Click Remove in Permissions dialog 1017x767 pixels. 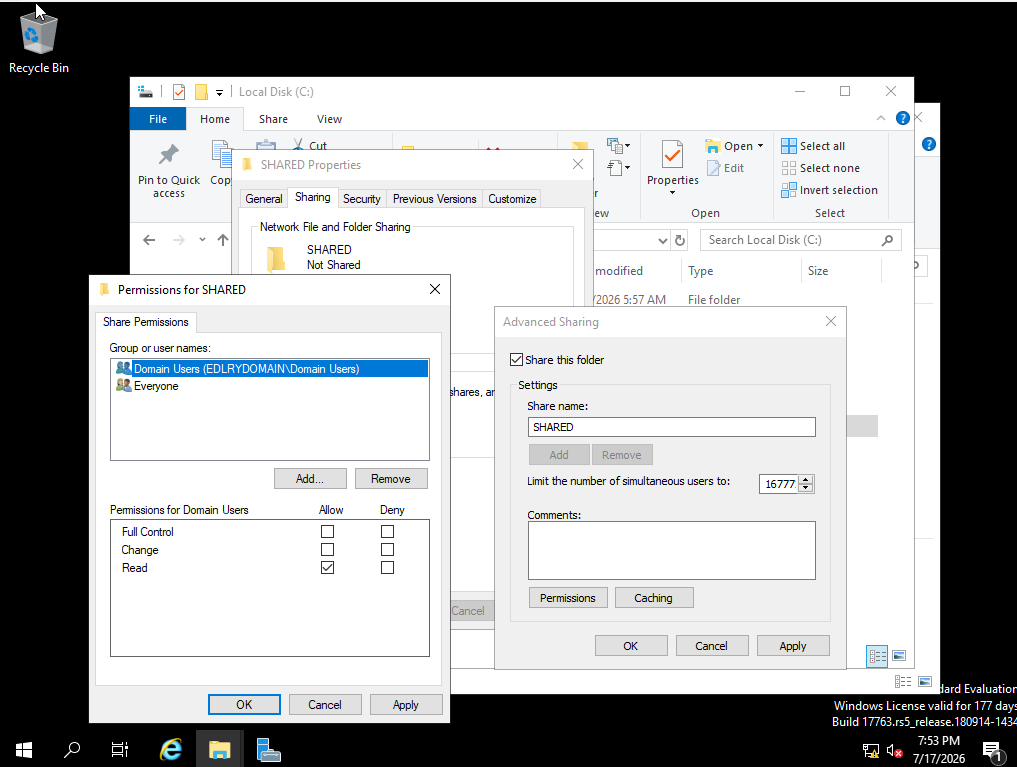(x=390, y=478)
